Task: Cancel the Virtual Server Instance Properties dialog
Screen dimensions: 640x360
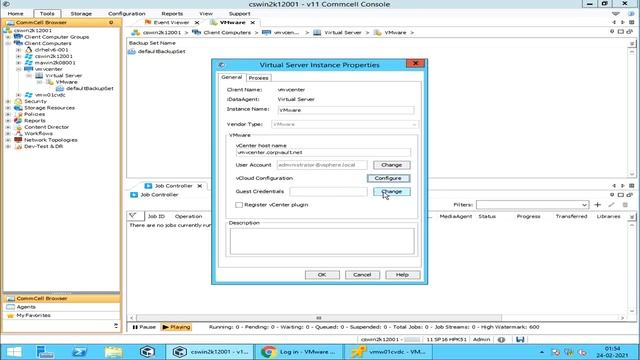Action: (362, 275)
